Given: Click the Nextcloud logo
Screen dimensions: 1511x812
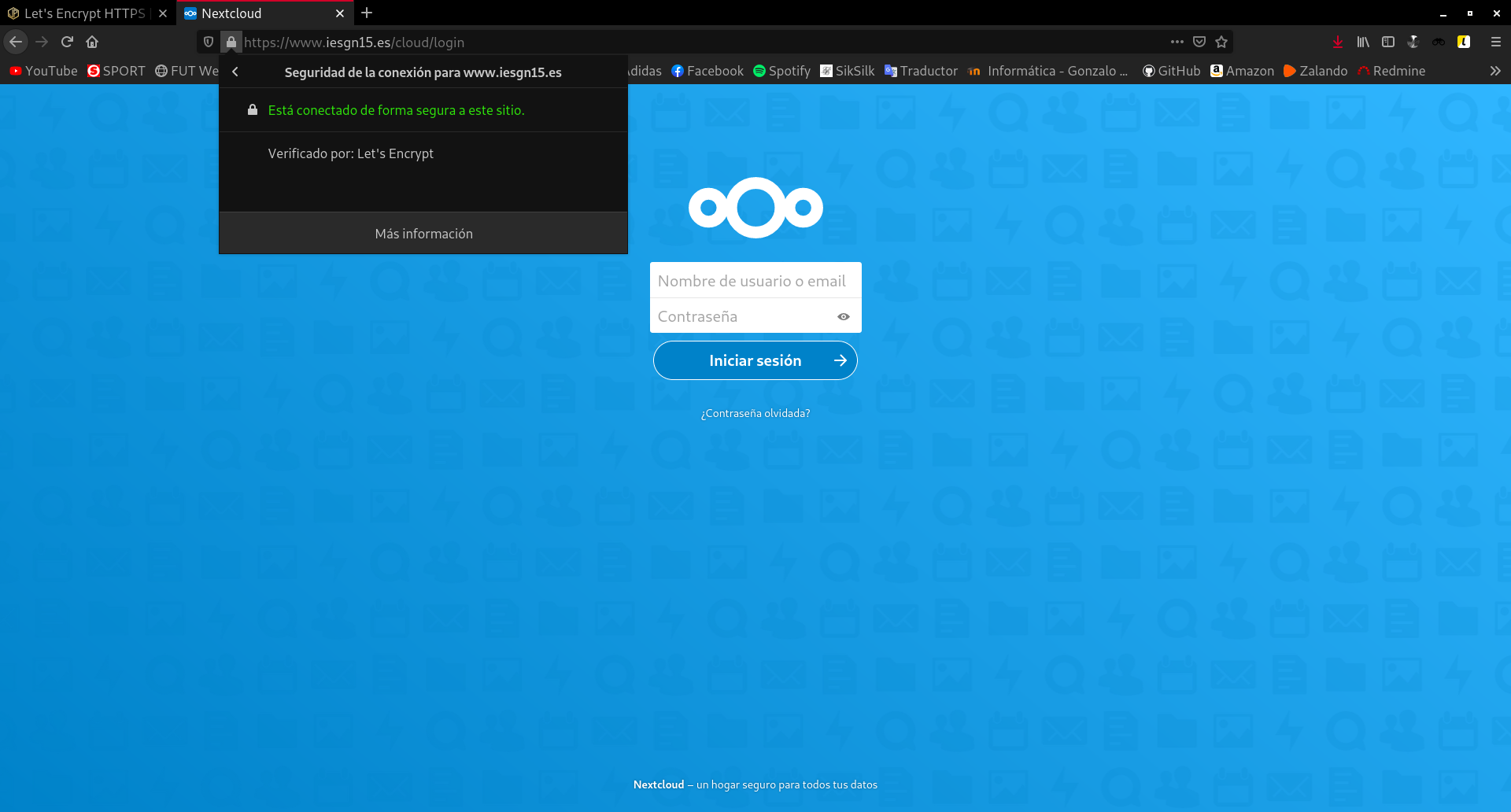Looking at the screenshot, I should coord(755,208).
